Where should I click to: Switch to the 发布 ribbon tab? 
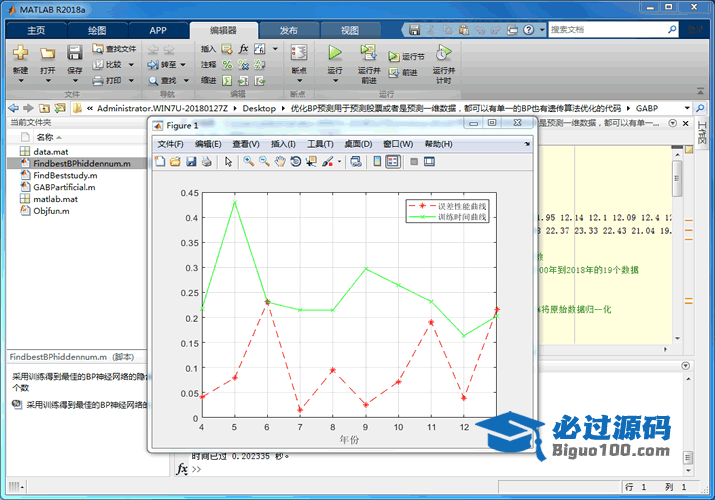[x=288, y=30]
